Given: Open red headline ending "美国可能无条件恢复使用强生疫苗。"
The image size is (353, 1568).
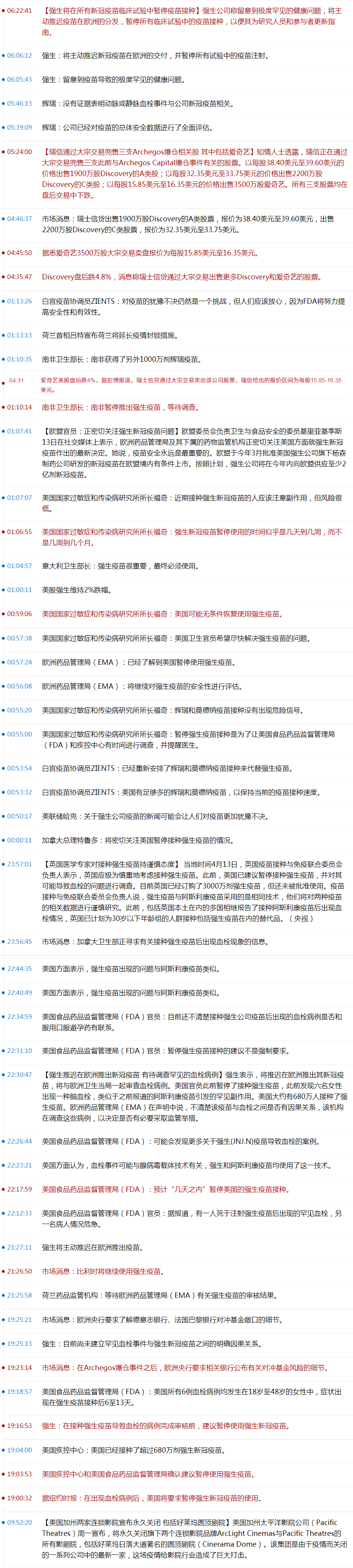Looking at the screenshot, I should click(163, 614).
